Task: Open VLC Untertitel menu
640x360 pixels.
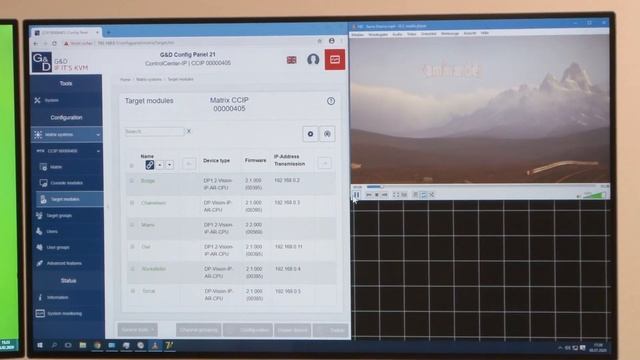Action: (429, 34)
